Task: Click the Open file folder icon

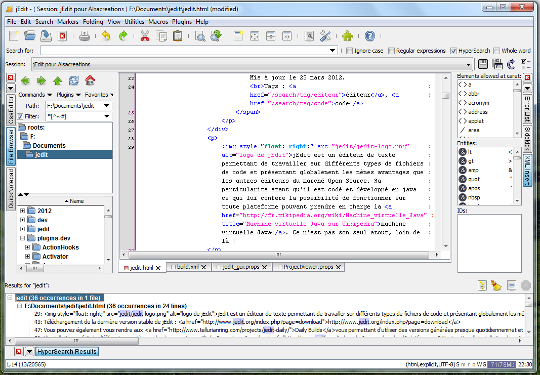Action: pos(30,36)
